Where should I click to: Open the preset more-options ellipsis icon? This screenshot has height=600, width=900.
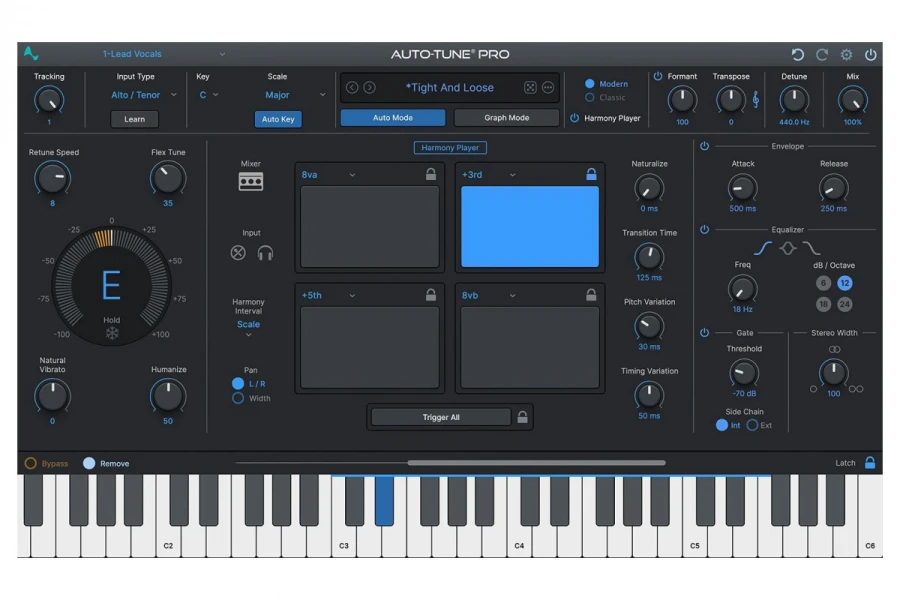548,87
